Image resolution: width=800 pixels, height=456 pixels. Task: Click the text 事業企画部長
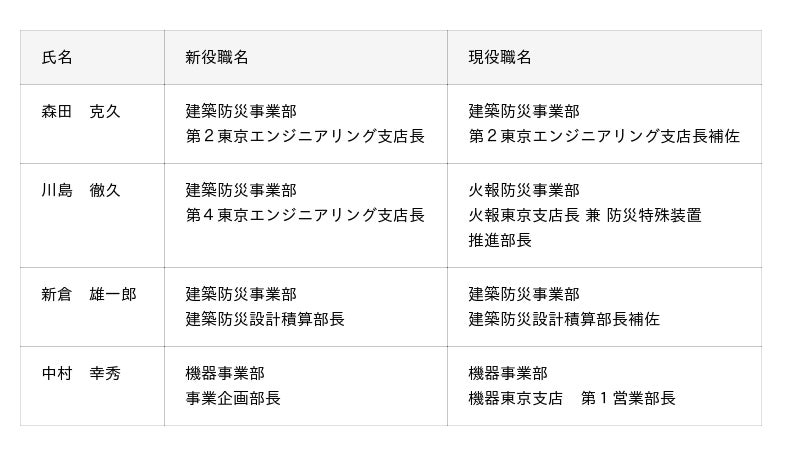click(x=233, y=399)
